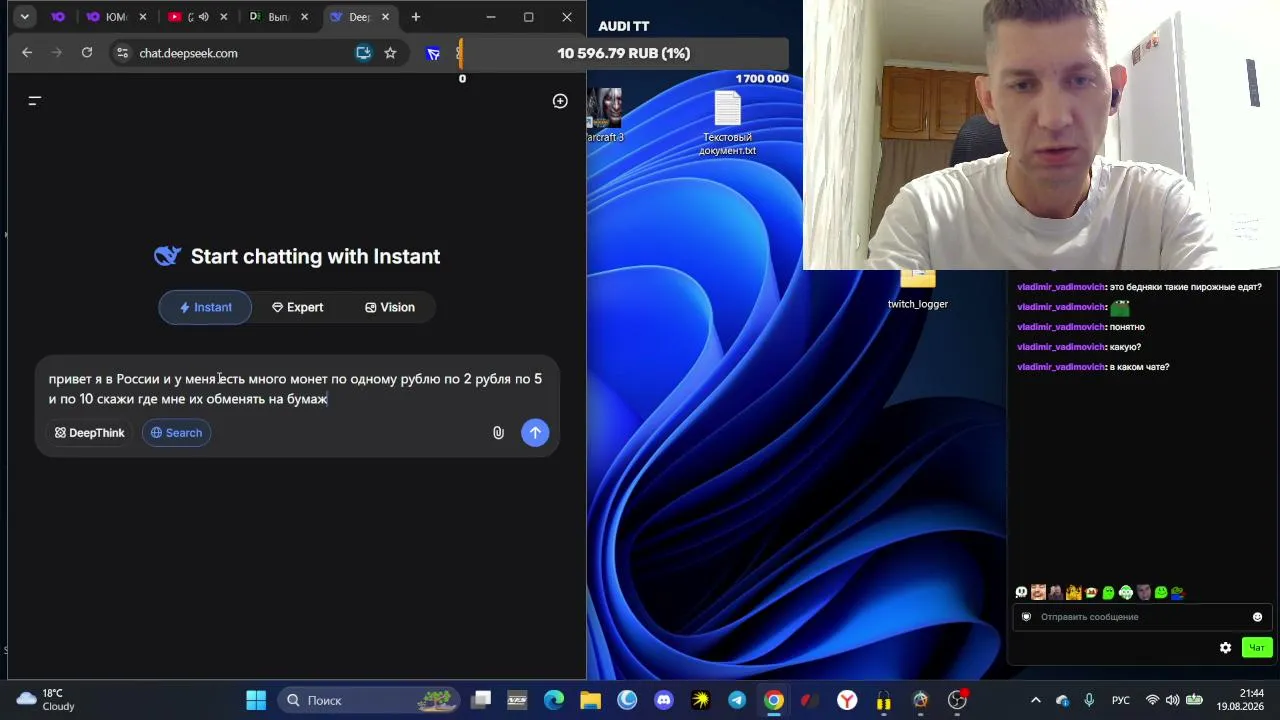The width and height of the screenshot is (1280, 720).
Task: Close the YouTube browser tab
Action: (224, 17)
